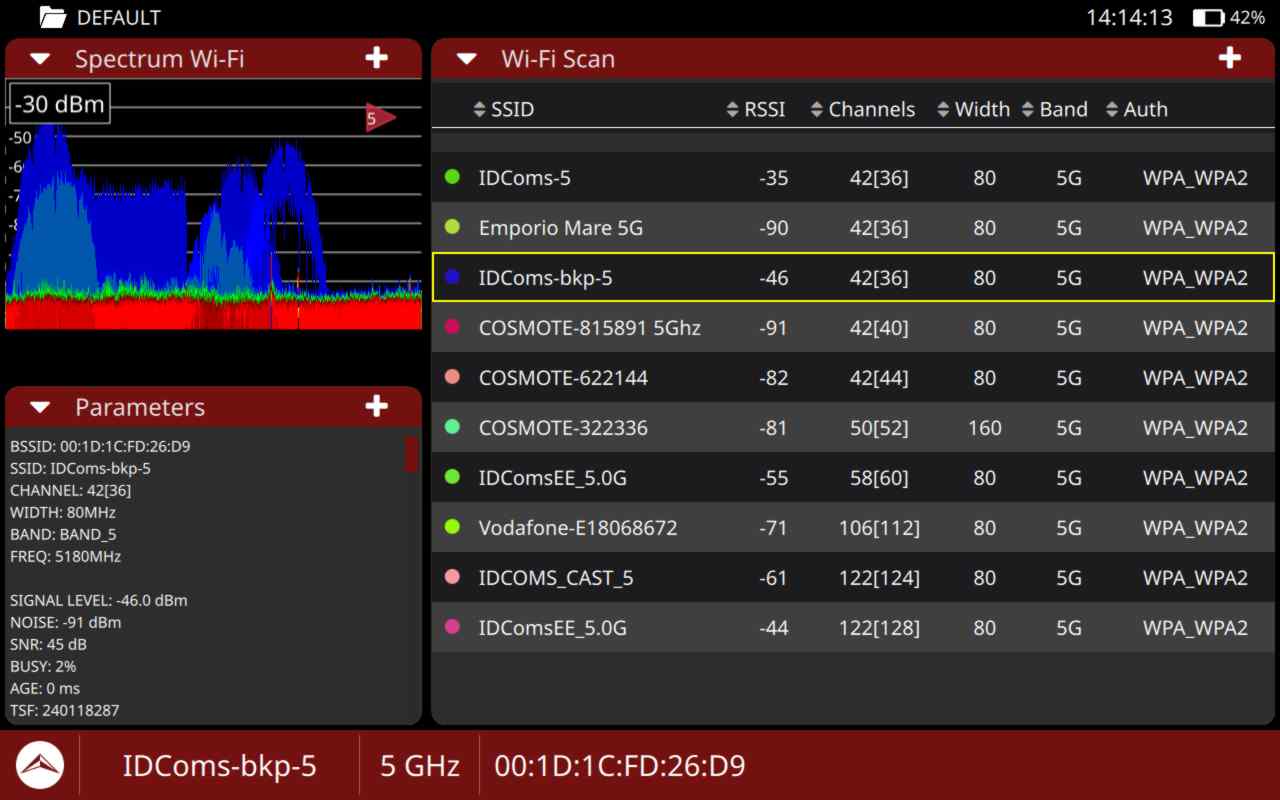Select the IDComs-5 network row
The image size is (1280, 800).
click(x=852, y=178)
